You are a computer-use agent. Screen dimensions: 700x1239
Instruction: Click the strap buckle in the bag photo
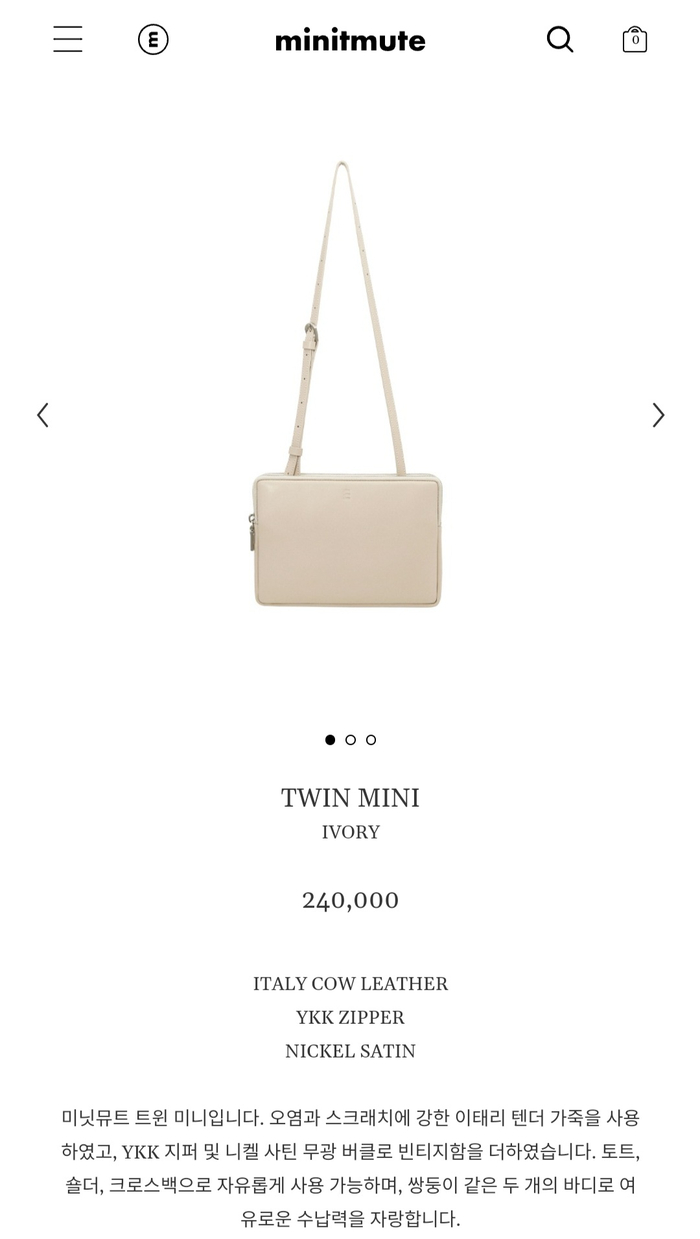[313, 333]
